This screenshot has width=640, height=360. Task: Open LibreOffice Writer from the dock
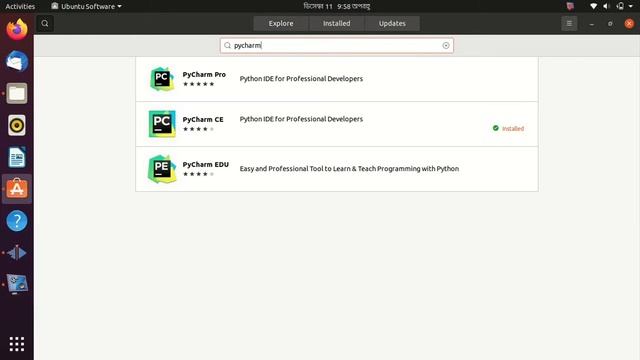tap(17, 157)
